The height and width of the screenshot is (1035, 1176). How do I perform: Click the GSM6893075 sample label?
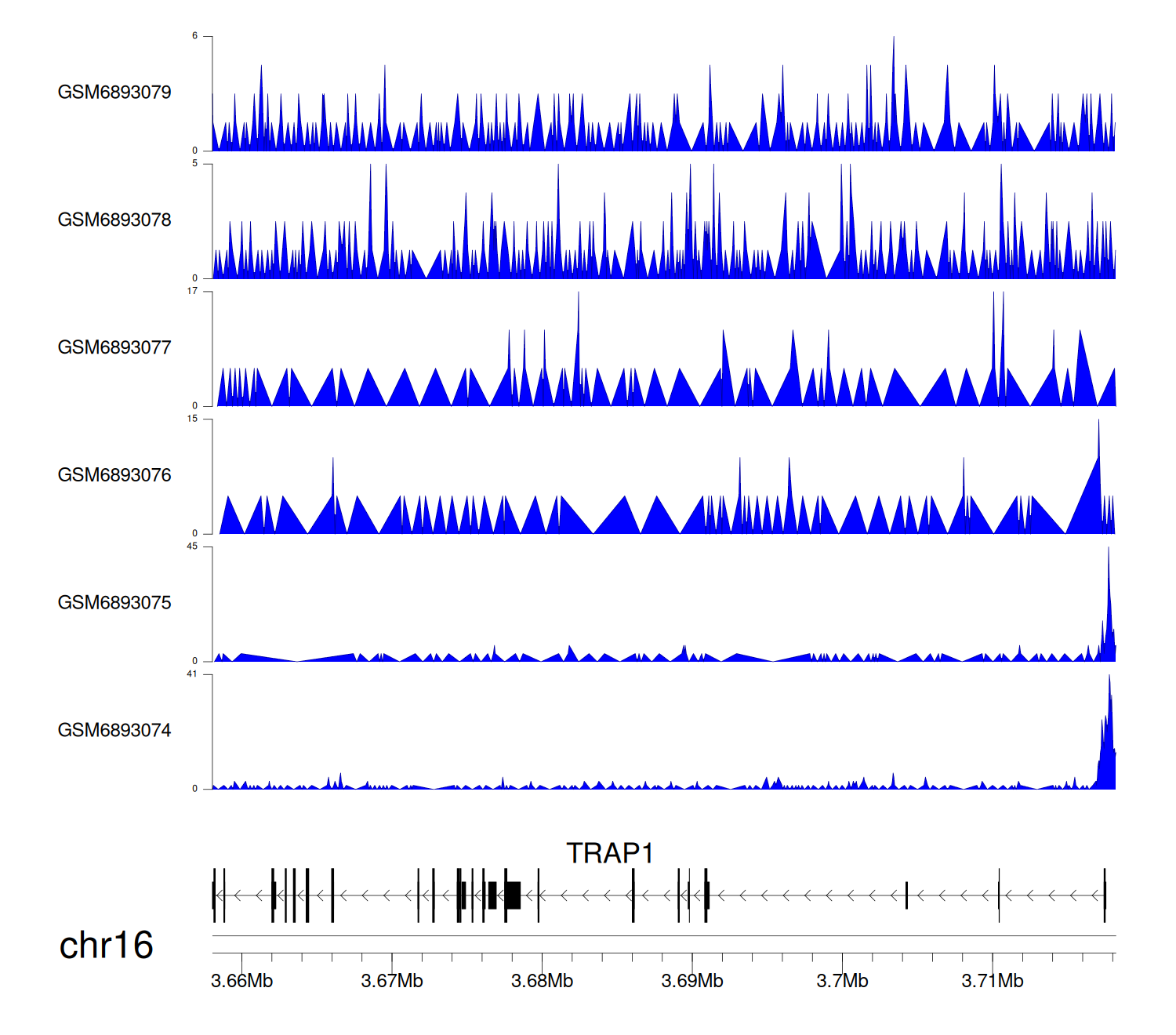[114, 603]
